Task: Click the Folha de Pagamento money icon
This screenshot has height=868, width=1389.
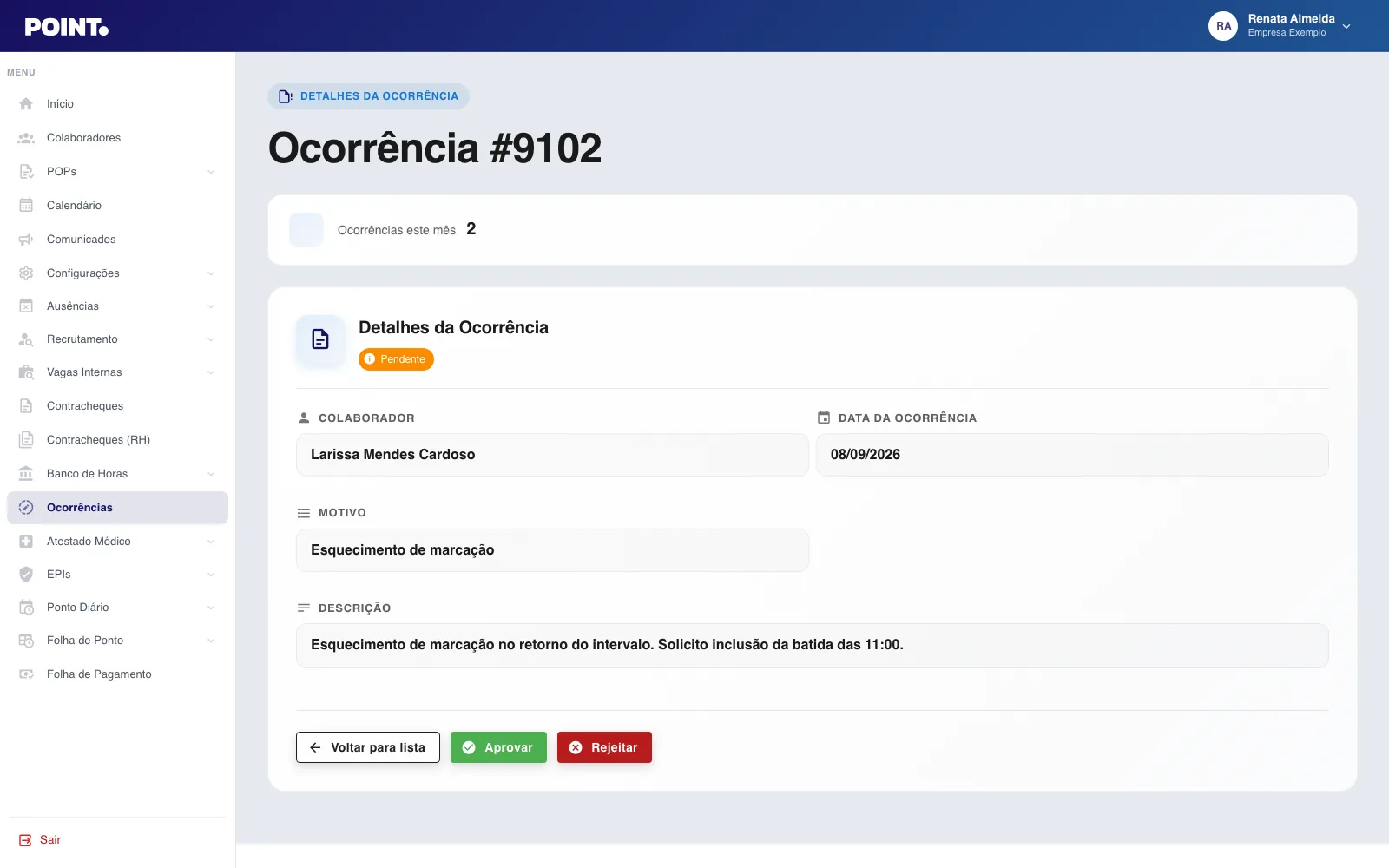Action: point(26,674)
